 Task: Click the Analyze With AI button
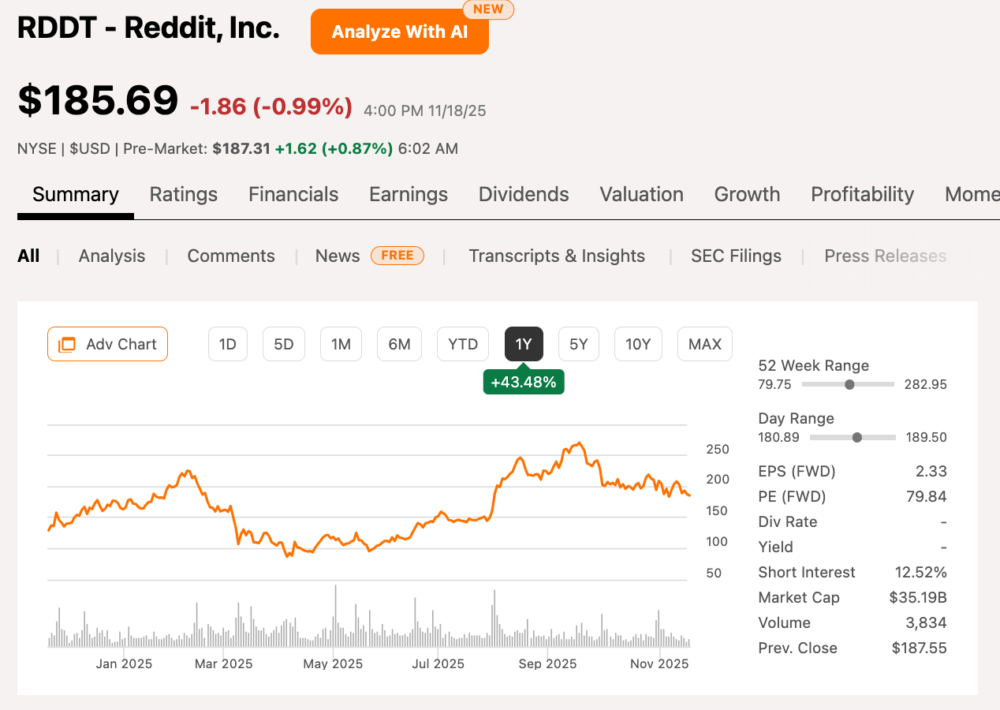[x=399, y=32]
